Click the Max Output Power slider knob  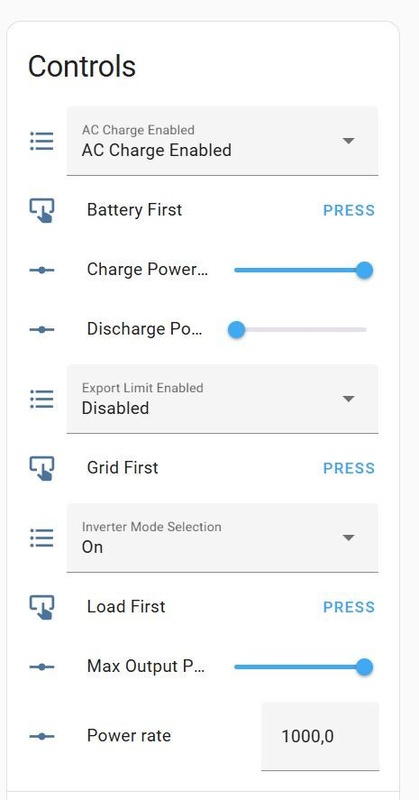coord(364,667)
